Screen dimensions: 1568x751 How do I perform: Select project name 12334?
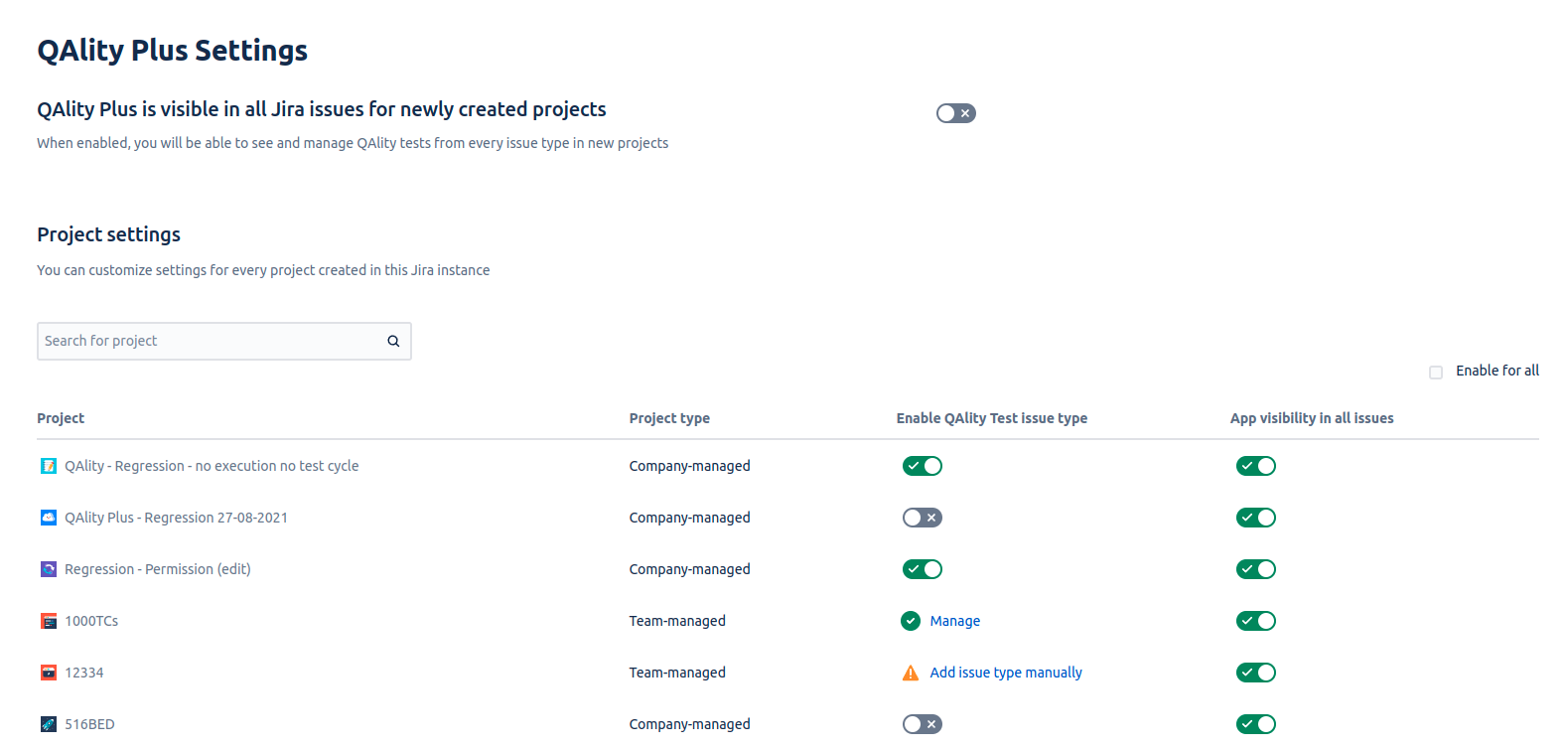click(84, 673)
